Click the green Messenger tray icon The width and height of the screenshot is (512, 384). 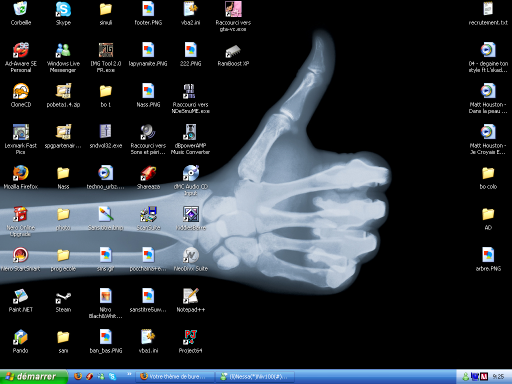tap(465, 377)
